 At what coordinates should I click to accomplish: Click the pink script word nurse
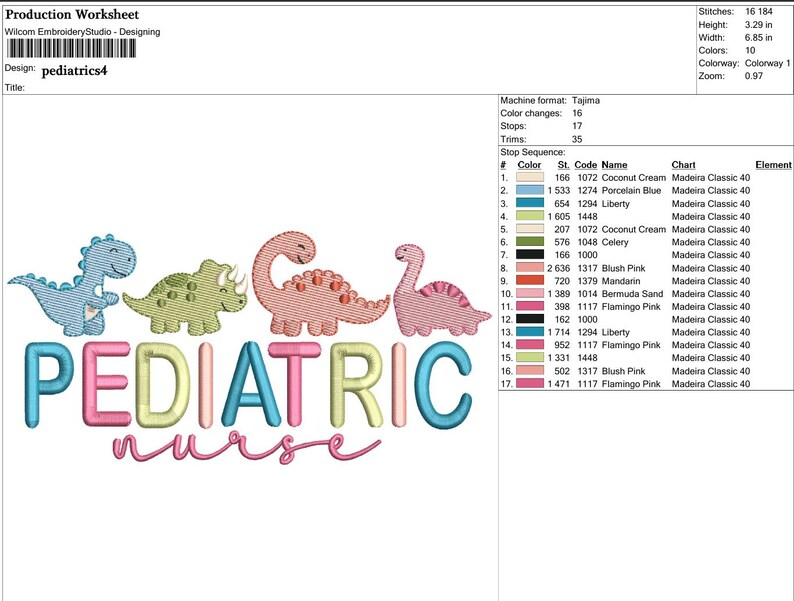pyautogui.click(x=247, y=447)
